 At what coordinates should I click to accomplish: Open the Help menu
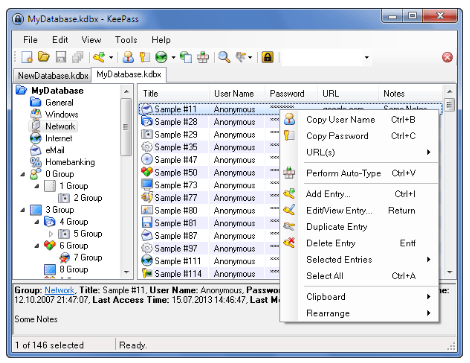click(161, 40)
